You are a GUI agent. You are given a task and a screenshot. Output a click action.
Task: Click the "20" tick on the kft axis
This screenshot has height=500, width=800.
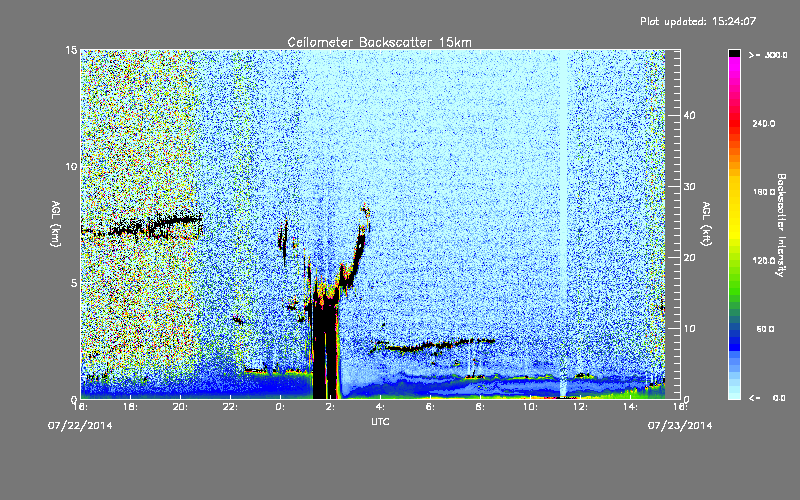(x=689, y=257)
